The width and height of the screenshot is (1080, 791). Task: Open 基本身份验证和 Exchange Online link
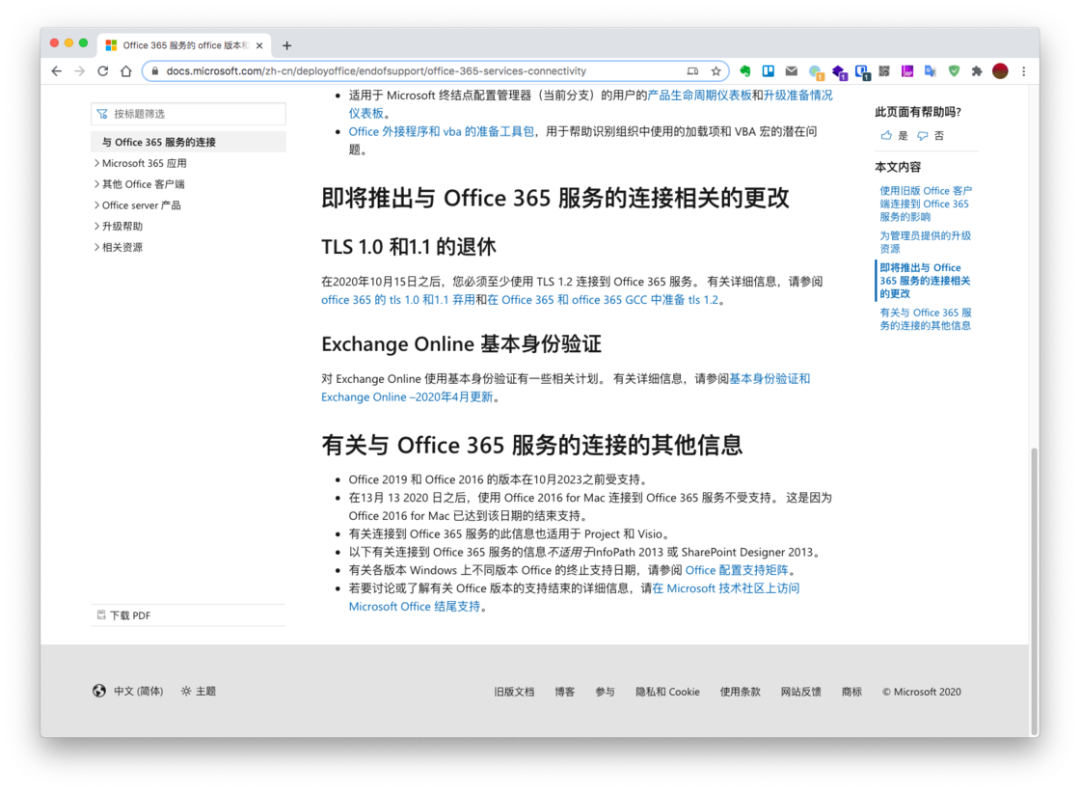[565, 388]
